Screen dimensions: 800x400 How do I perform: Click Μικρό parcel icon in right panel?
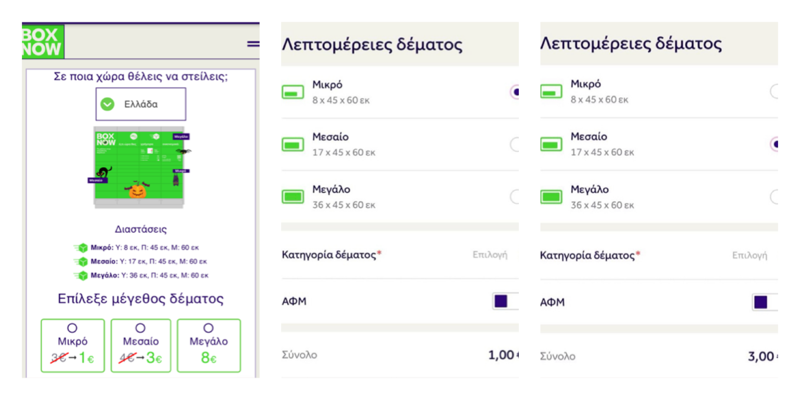tap(552, 92)
